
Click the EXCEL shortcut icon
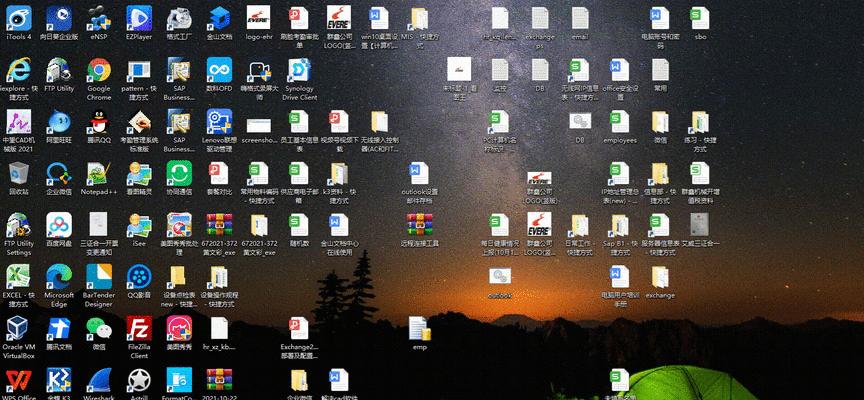(x=19, y=277)
